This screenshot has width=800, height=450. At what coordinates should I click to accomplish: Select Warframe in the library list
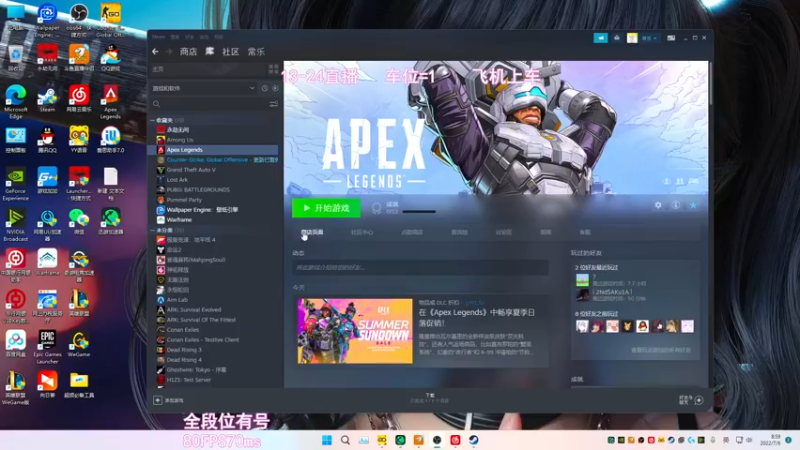179,220
